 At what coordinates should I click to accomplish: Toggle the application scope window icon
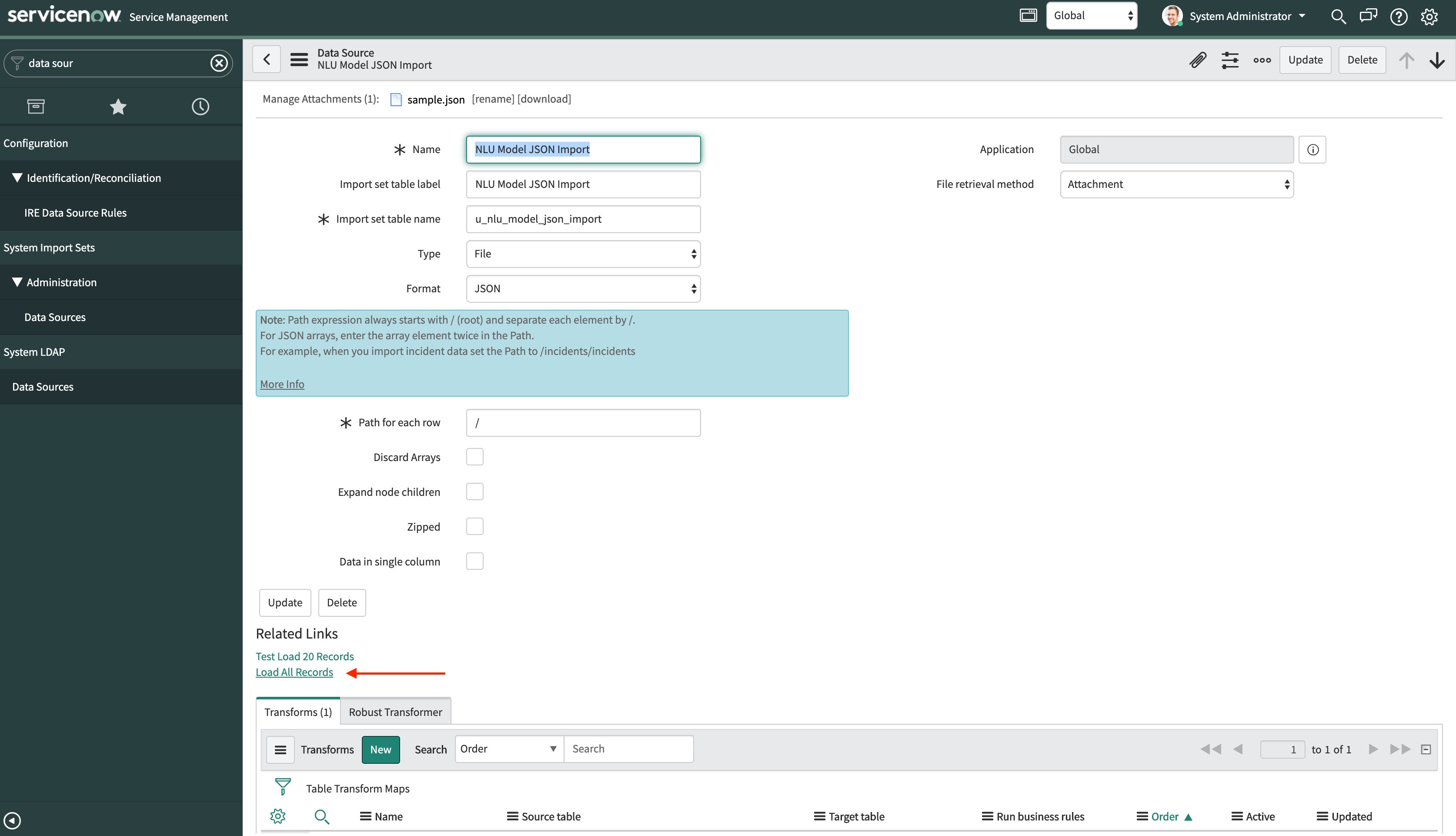1028,16
